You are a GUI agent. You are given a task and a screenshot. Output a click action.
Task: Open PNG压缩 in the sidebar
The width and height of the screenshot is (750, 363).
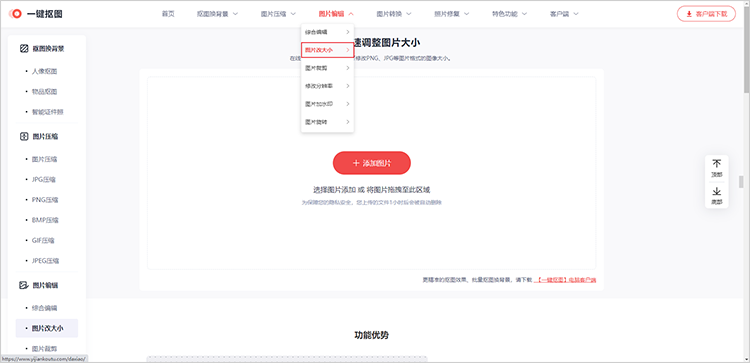coord(45,200)
